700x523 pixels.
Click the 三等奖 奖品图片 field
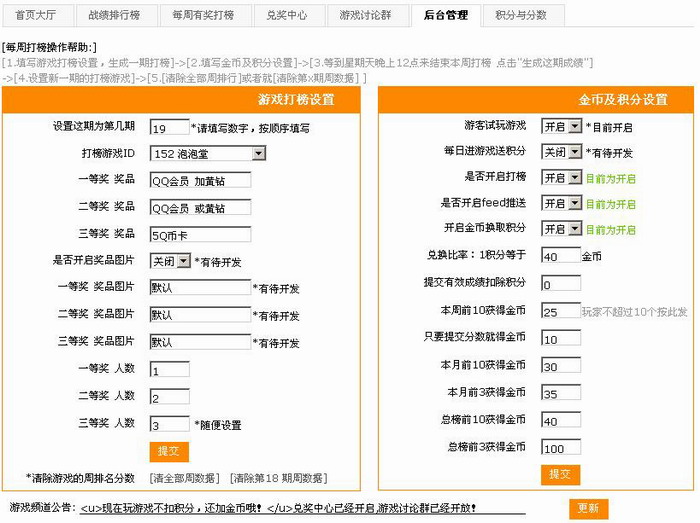coord(200,342)
